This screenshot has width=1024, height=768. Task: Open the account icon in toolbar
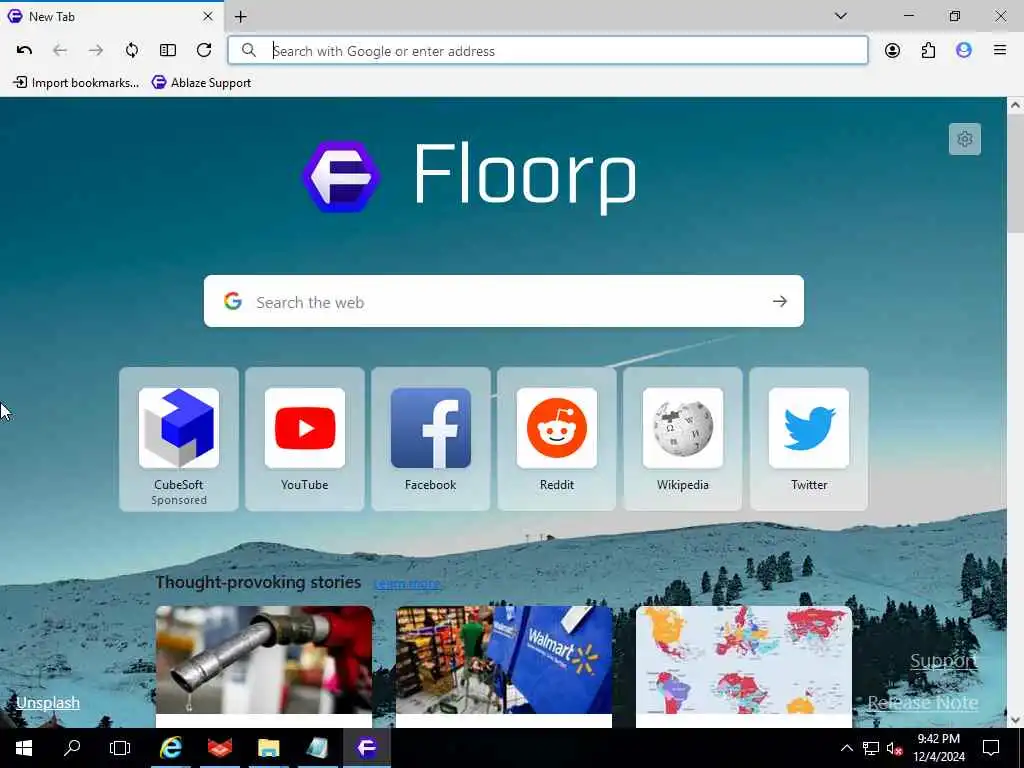tap(892, 50)
